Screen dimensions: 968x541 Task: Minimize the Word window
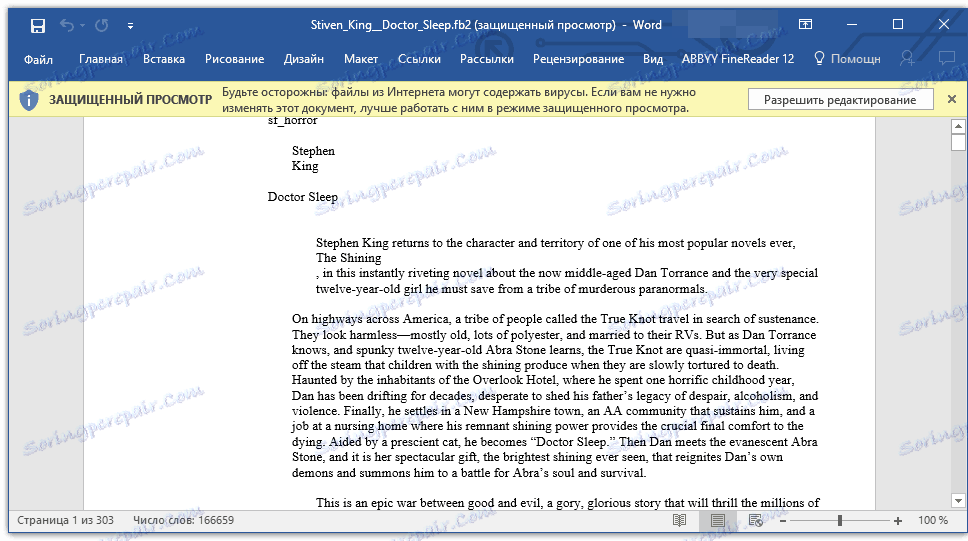click(852, 25)
